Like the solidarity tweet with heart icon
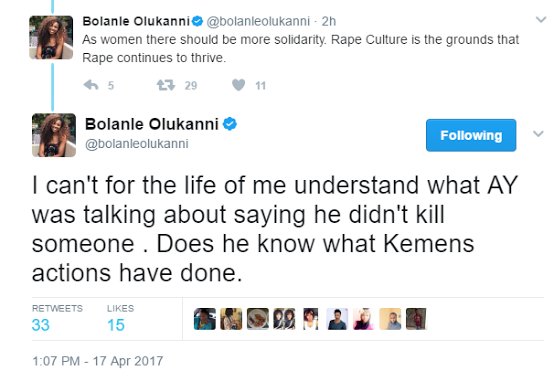 (x=238, y=85)
